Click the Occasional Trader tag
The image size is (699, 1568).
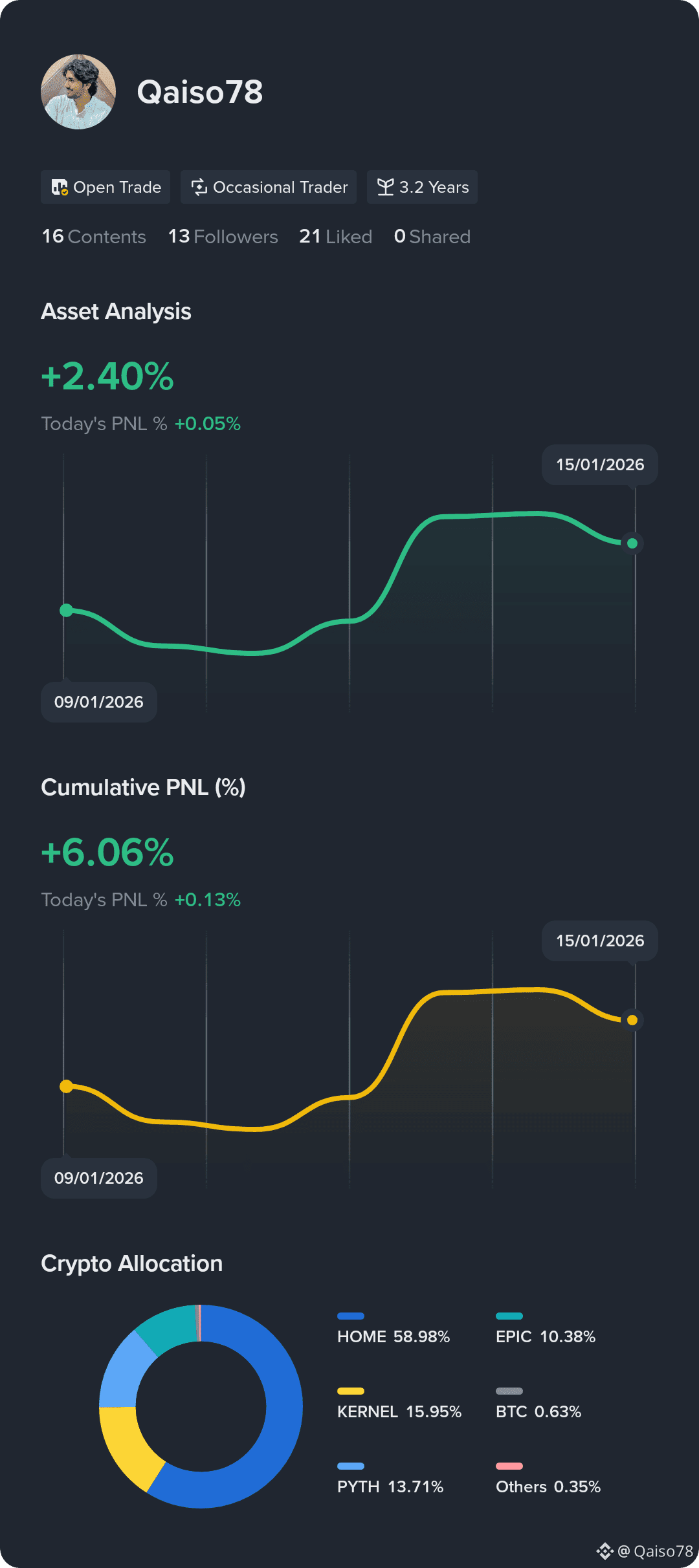point(269,187)
